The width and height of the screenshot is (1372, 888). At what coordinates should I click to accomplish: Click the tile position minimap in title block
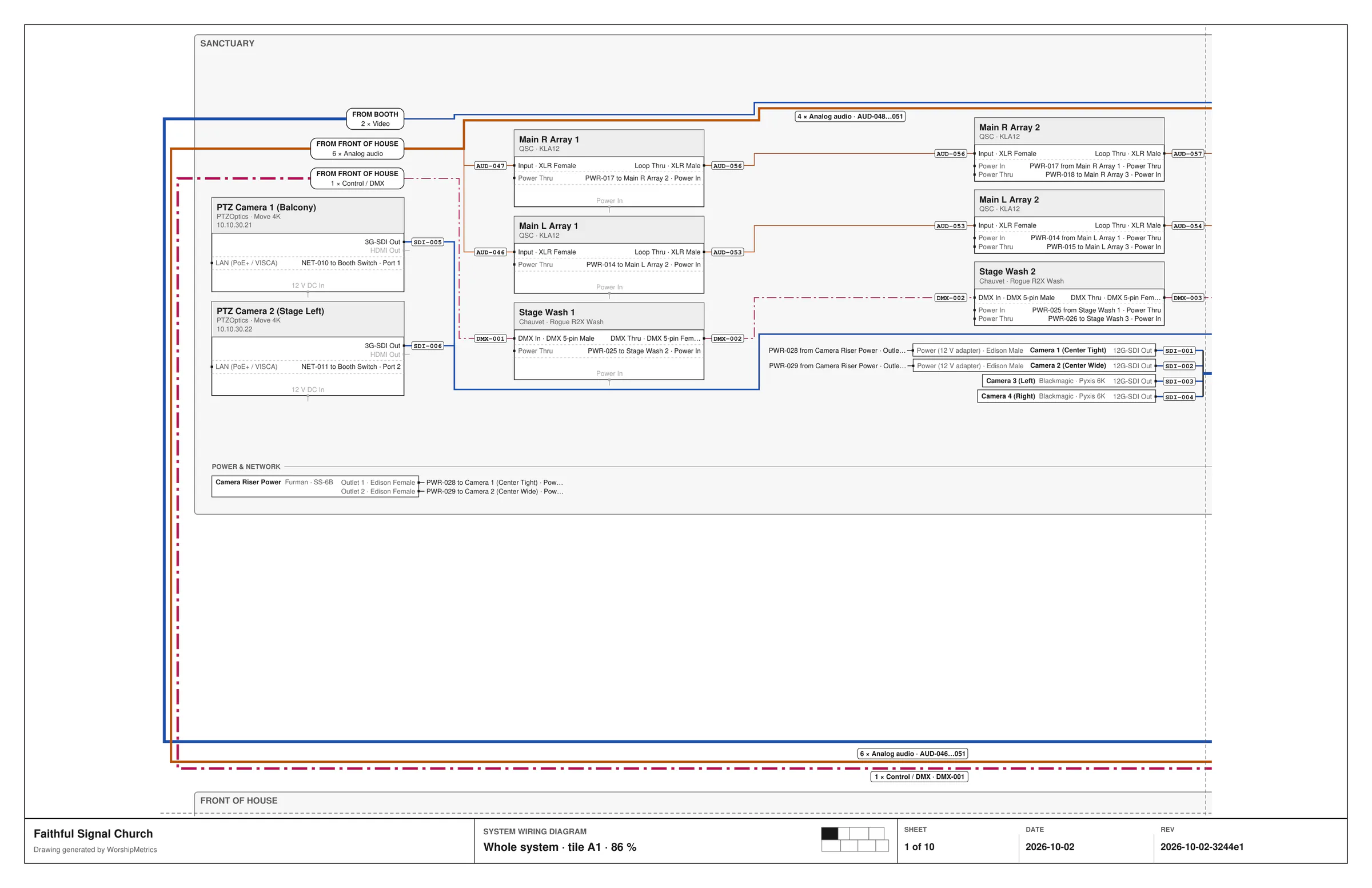[x=854, y=839]
